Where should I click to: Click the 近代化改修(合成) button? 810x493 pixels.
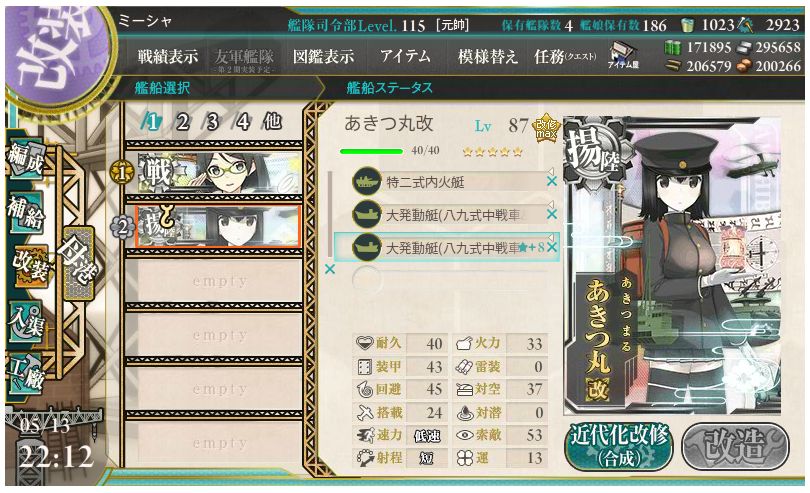click(x=619, y=446)
